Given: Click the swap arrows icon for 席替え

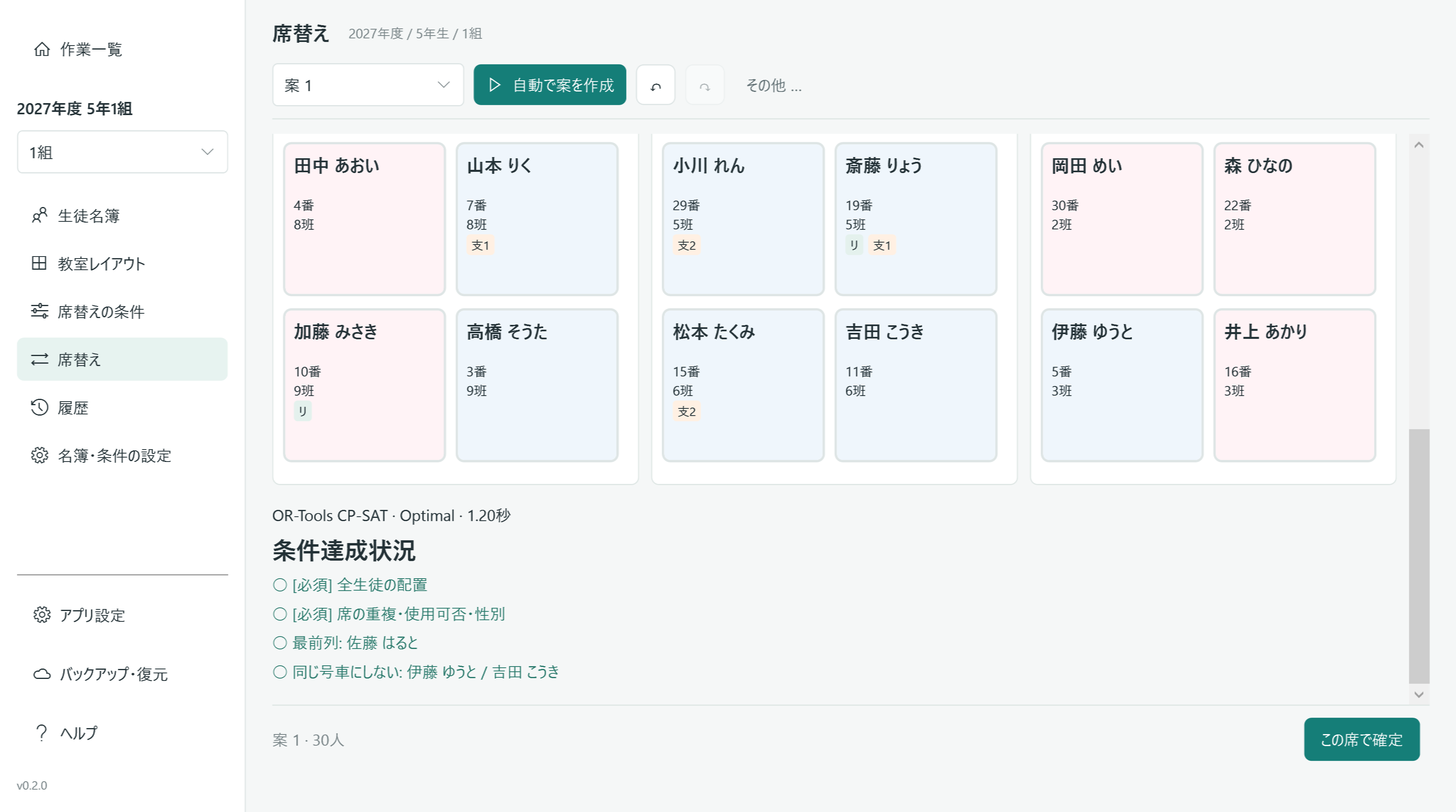Looking at the screenshot, I should coord(39,359).
